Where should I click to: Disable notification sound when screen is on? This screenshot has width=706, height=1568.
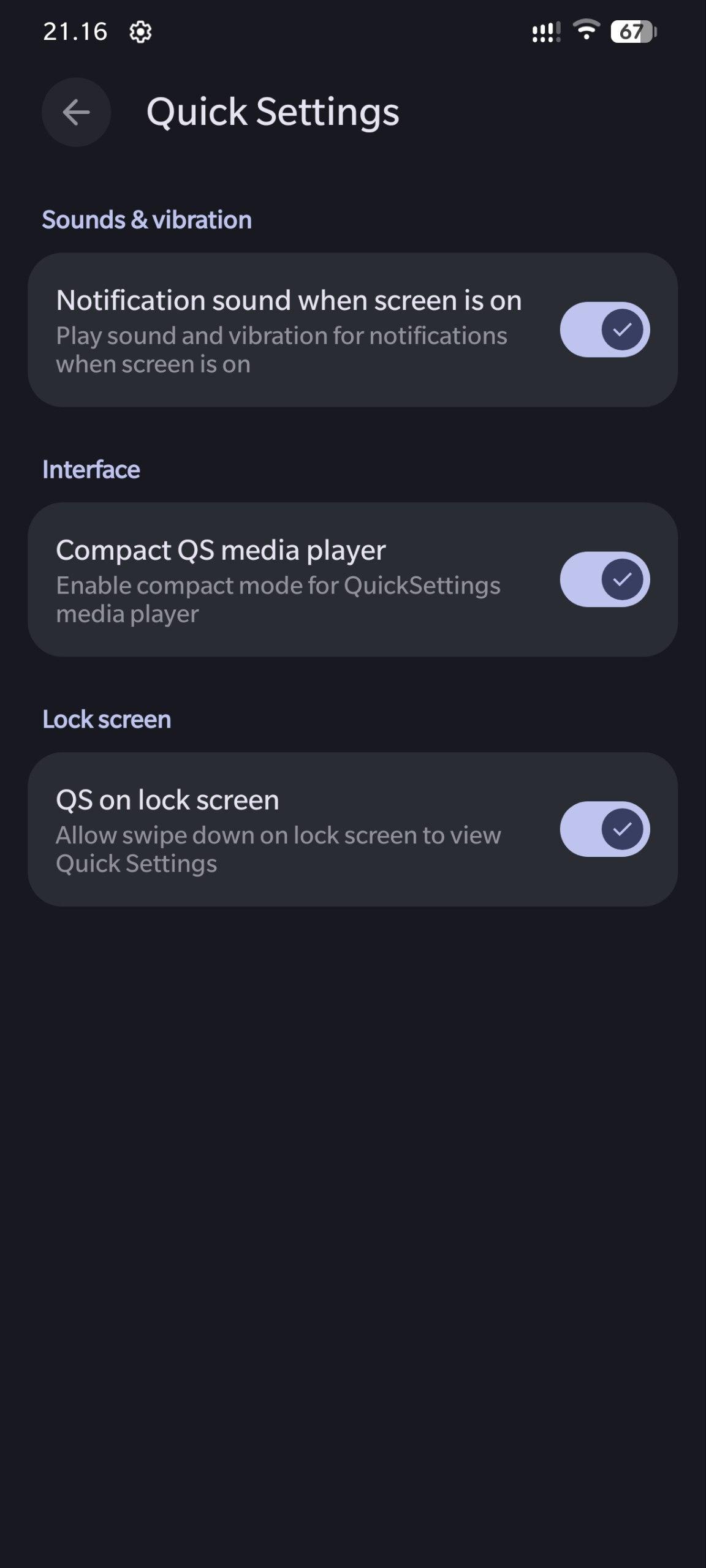pos(604,330)
